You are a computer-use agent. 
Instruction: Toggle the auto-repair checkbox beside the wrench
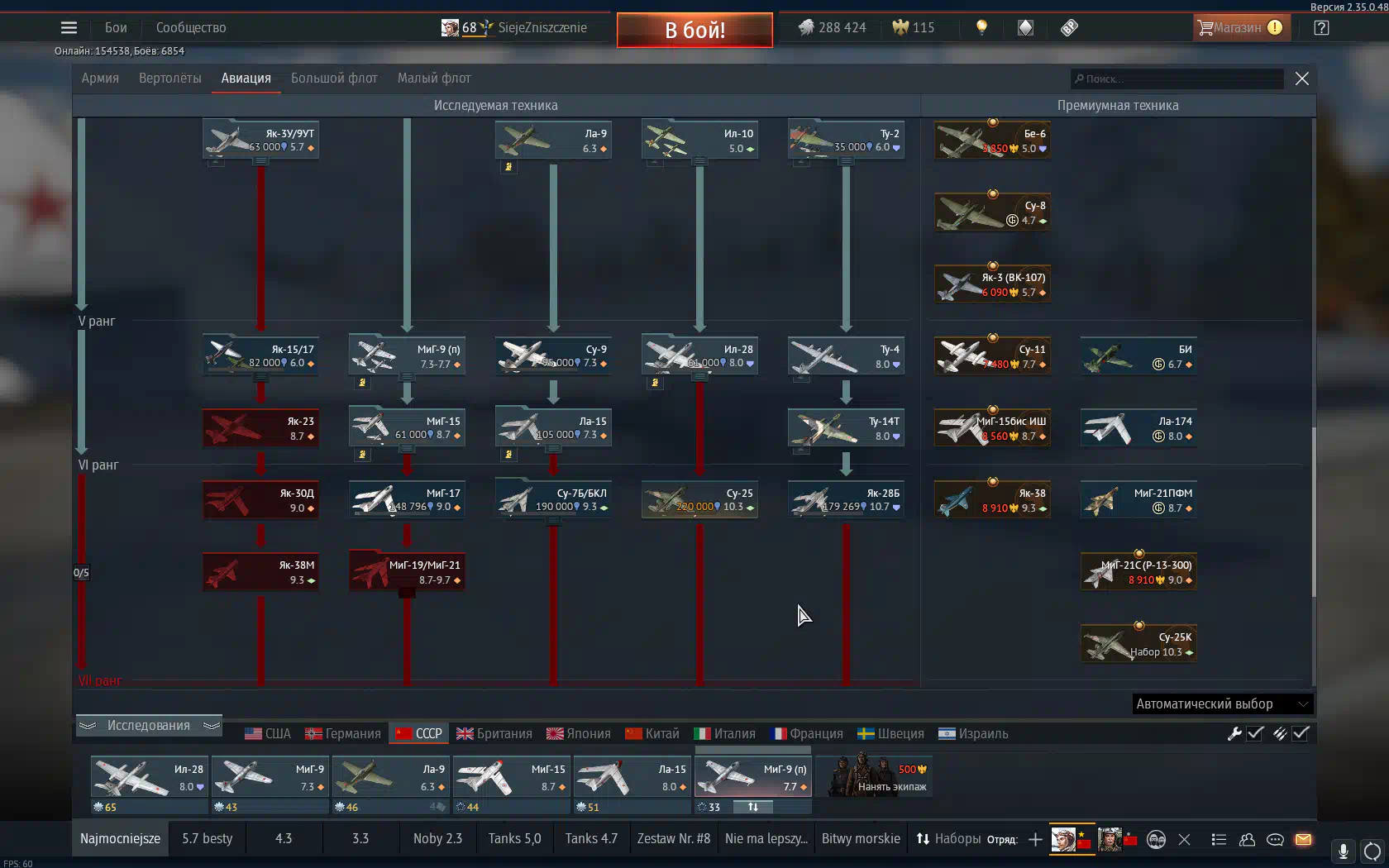pos(1255,733)
